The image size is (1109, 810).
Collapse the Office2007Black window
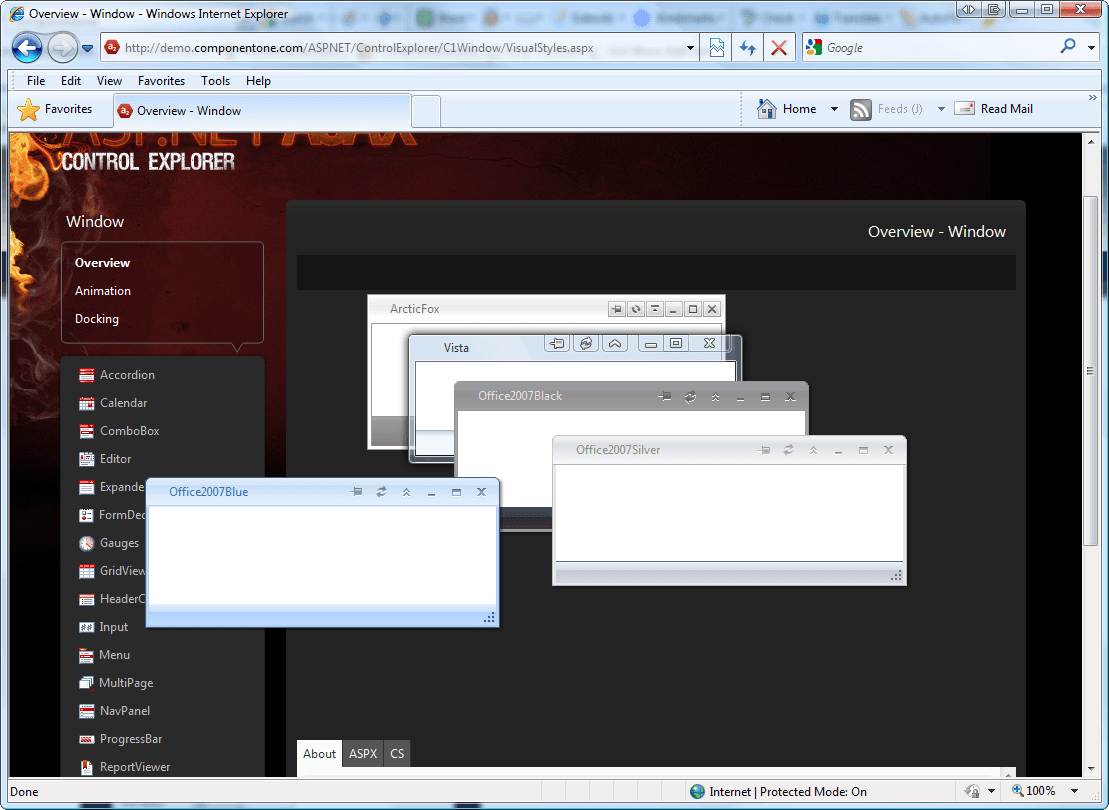[715, 397]
